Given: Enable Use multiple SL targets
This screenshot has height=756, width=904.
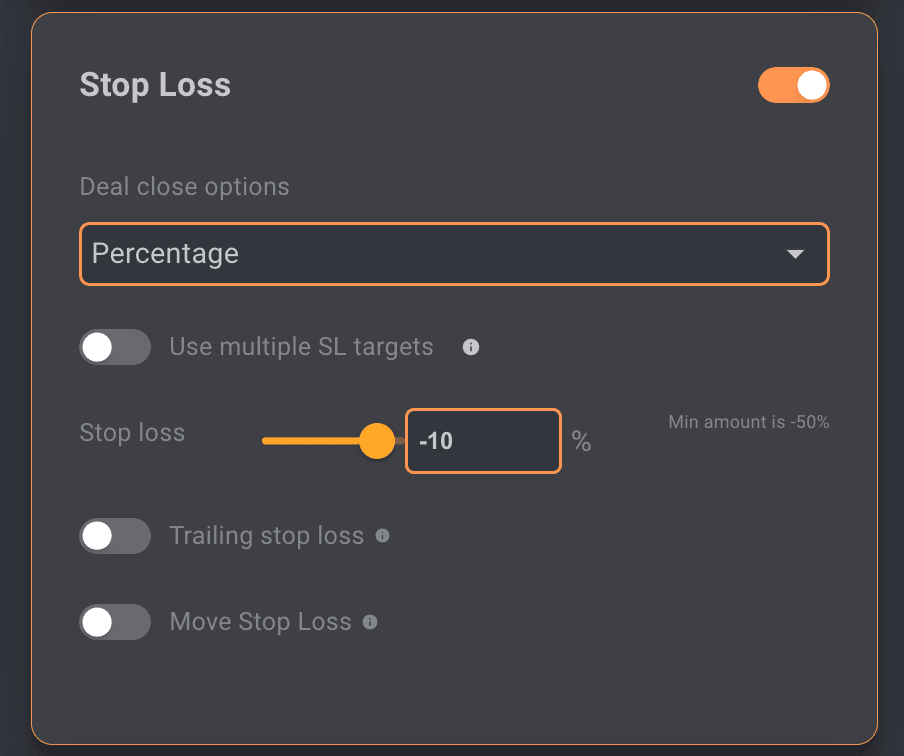Looking at the screenshot, I should tap(115, 347).
